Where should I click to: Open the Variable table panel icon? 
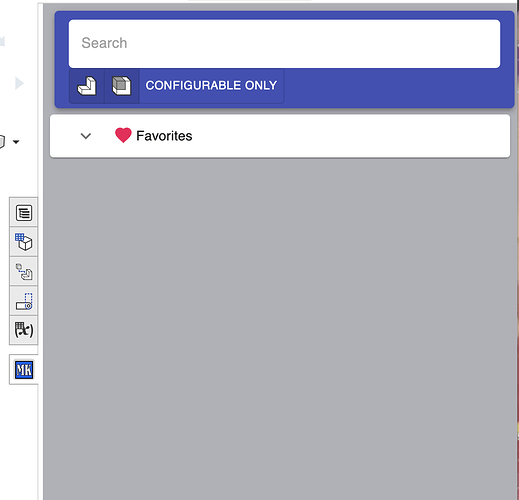(24, 330)
